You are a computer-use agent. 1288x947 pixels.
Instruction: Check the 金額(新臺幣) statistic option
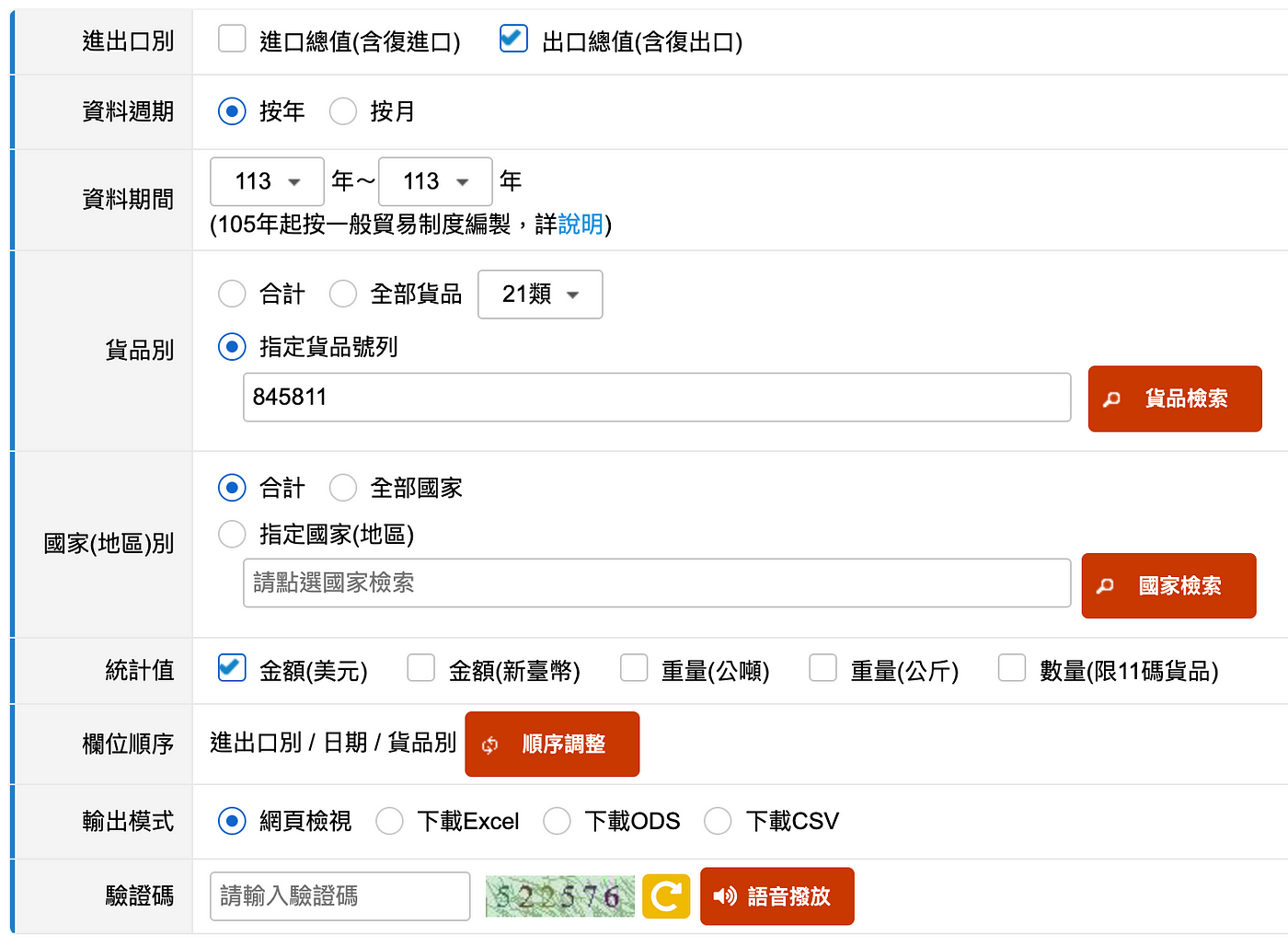(421, 669)
